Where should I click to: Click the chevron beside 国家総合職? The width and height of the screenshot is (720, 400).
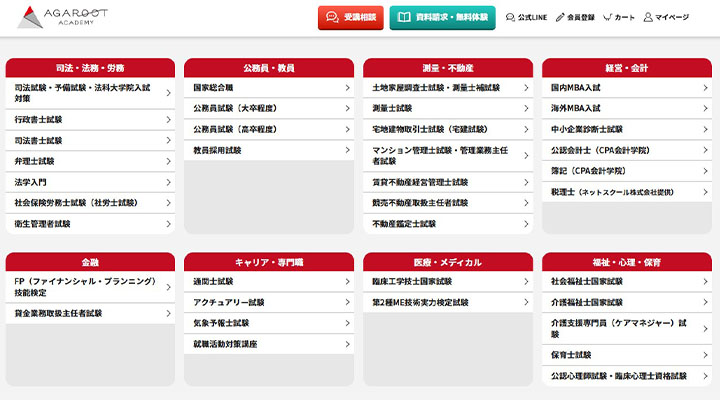348,88
